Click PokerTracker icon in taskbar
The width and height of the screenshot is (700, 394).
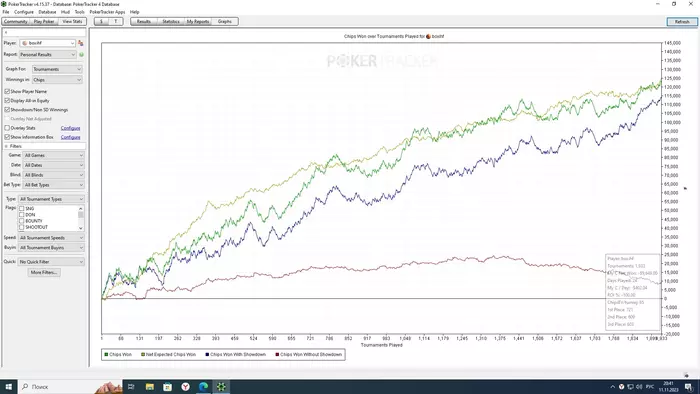(x=221, y=386)
